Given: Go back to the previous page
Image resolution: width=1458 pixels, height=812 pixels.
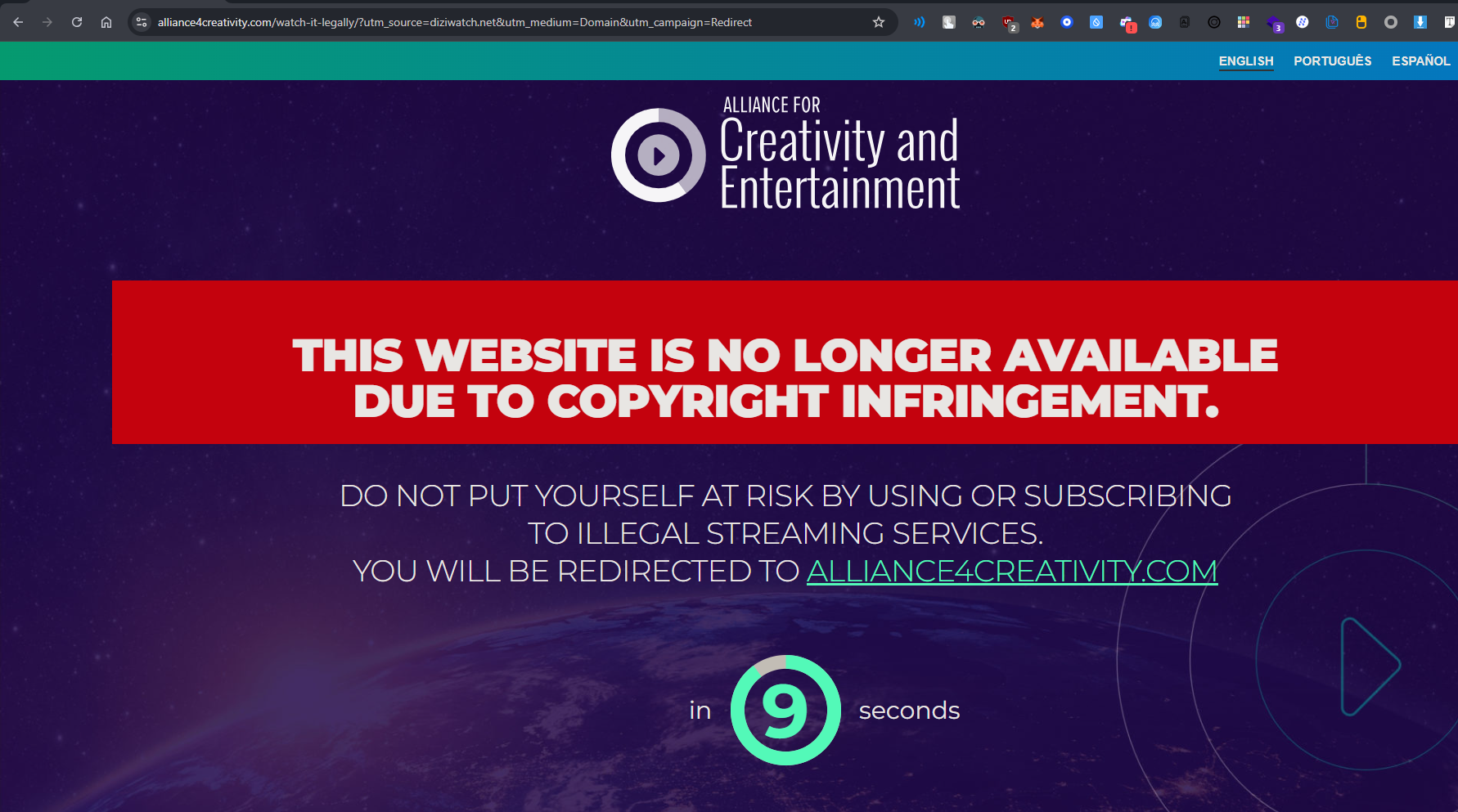Looking at the screenshot, I should tap(18, 22).
